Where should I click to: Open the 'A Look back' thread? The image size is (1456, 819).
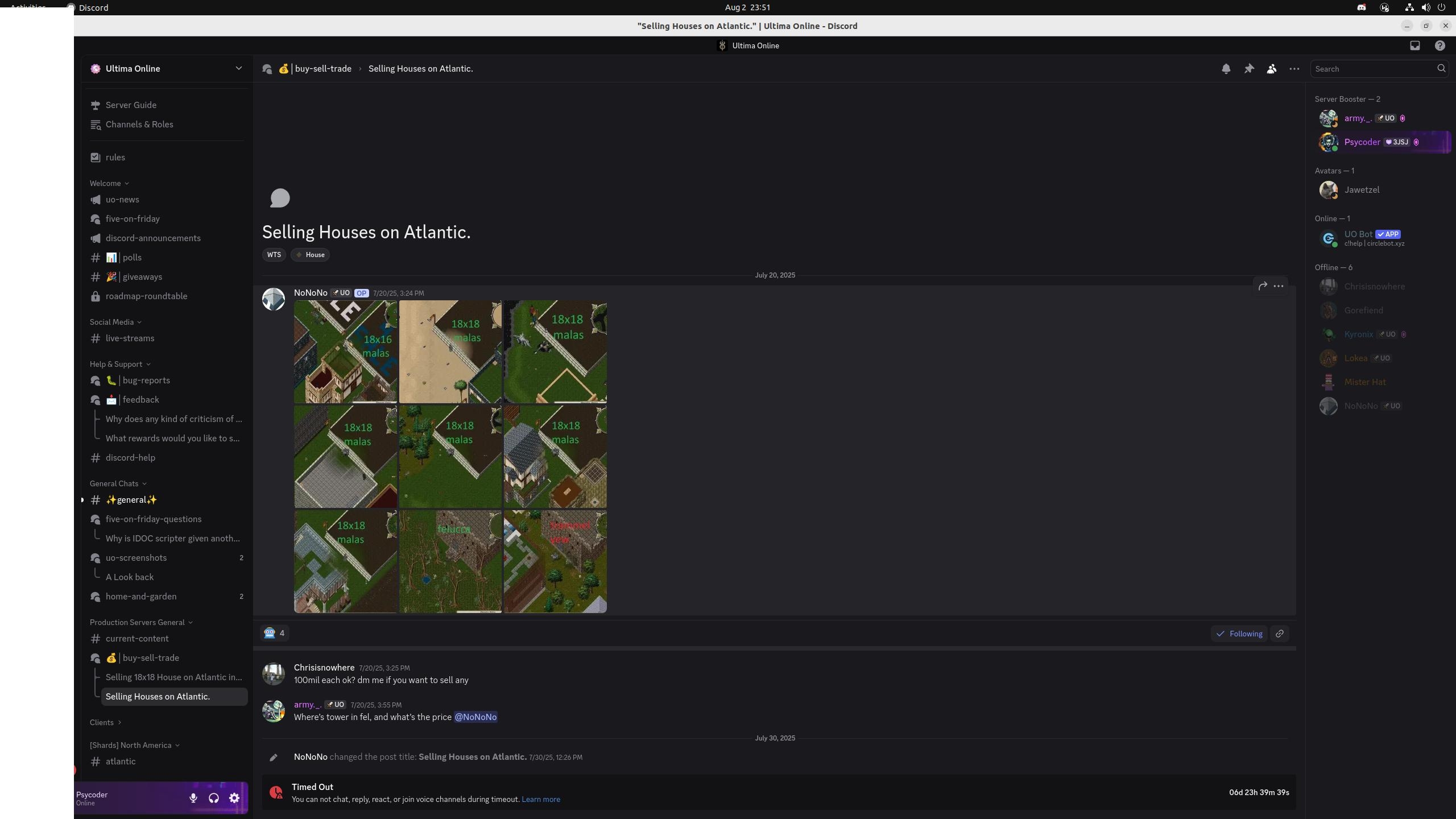[174, 577]
